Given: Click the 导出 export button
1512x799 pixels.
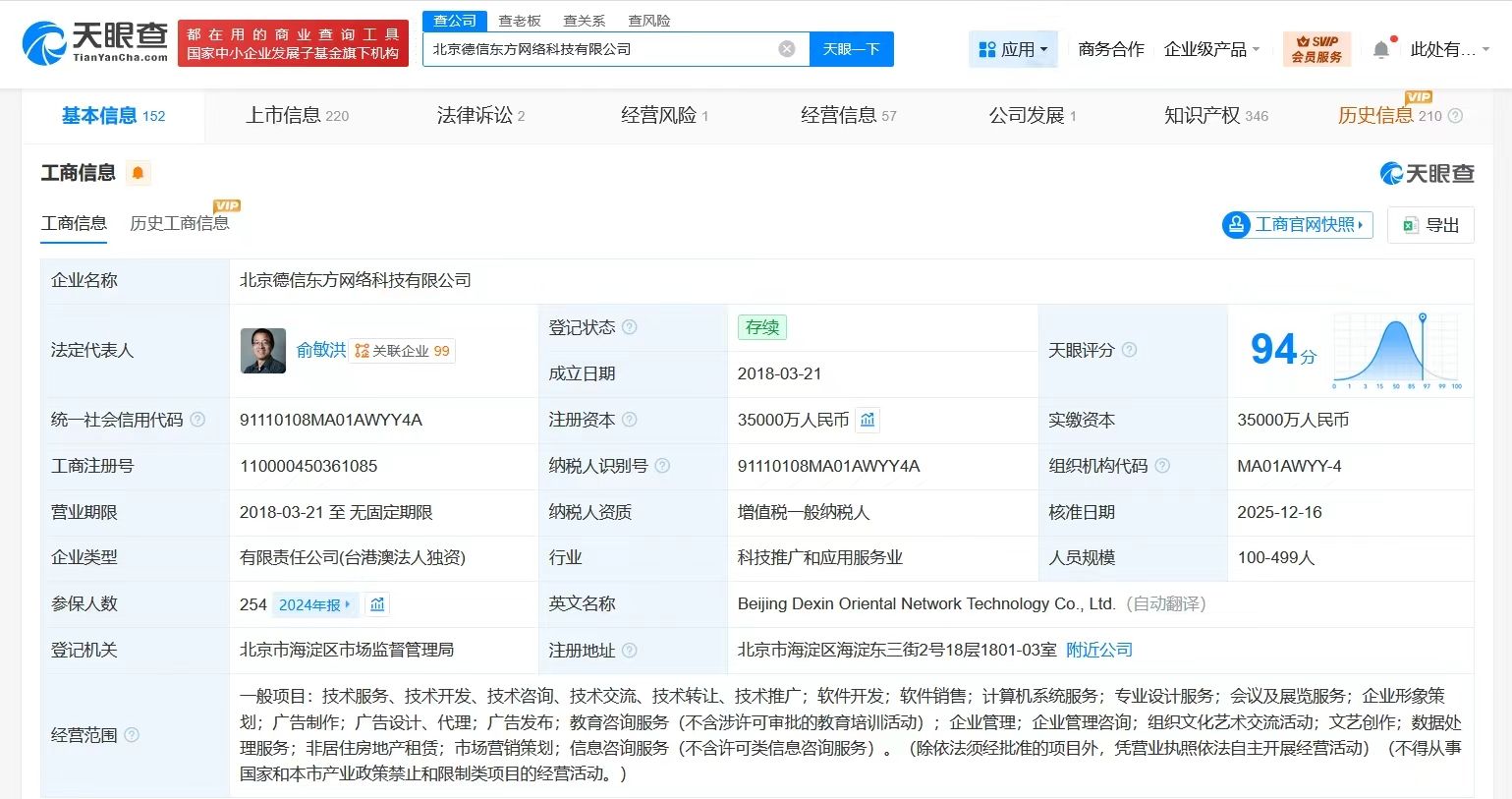Looking at the screenshot, I should [1430, 225].
